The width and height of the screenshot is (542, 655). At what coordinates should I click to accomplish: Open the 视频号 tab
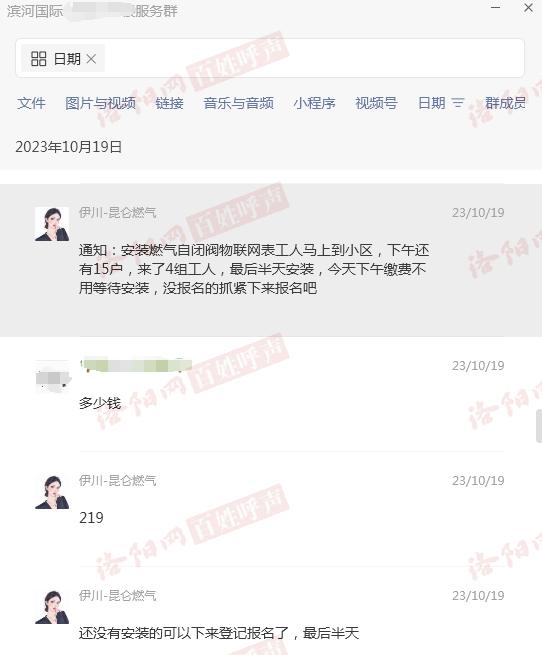coord(376,103)
